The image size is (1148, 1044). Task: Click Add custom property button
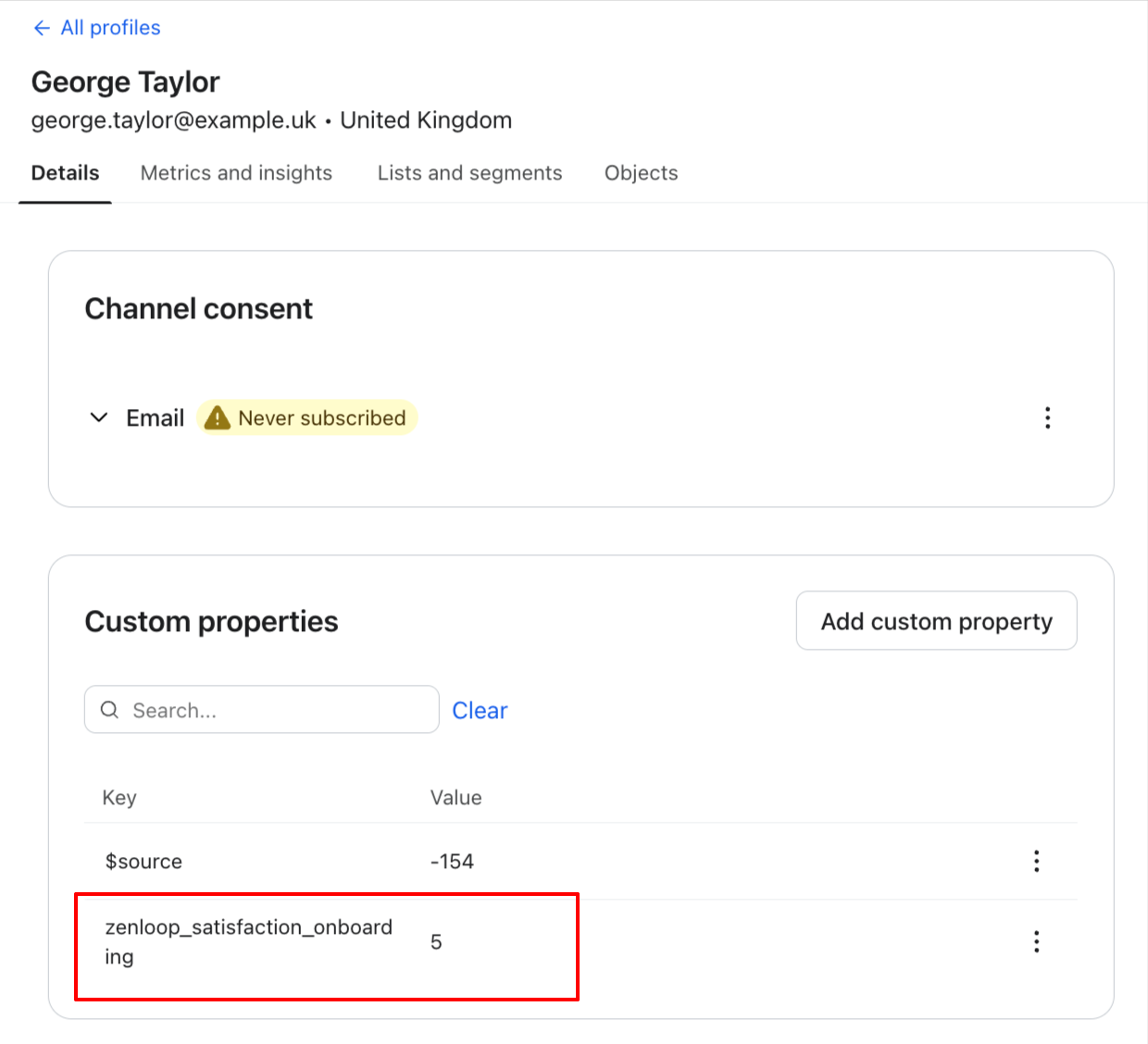click(936, 621)
